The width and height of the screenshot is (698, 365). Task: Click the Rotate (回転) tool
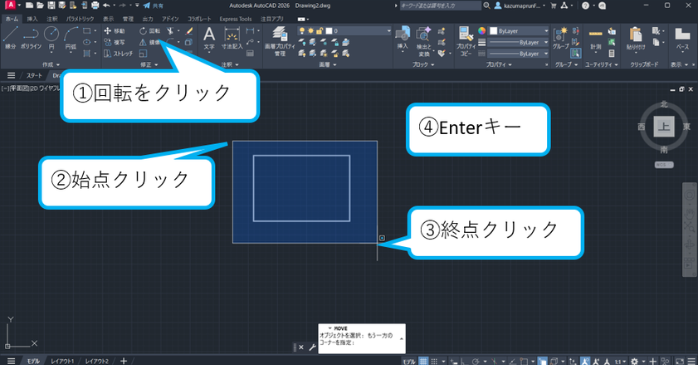point(150,31)
